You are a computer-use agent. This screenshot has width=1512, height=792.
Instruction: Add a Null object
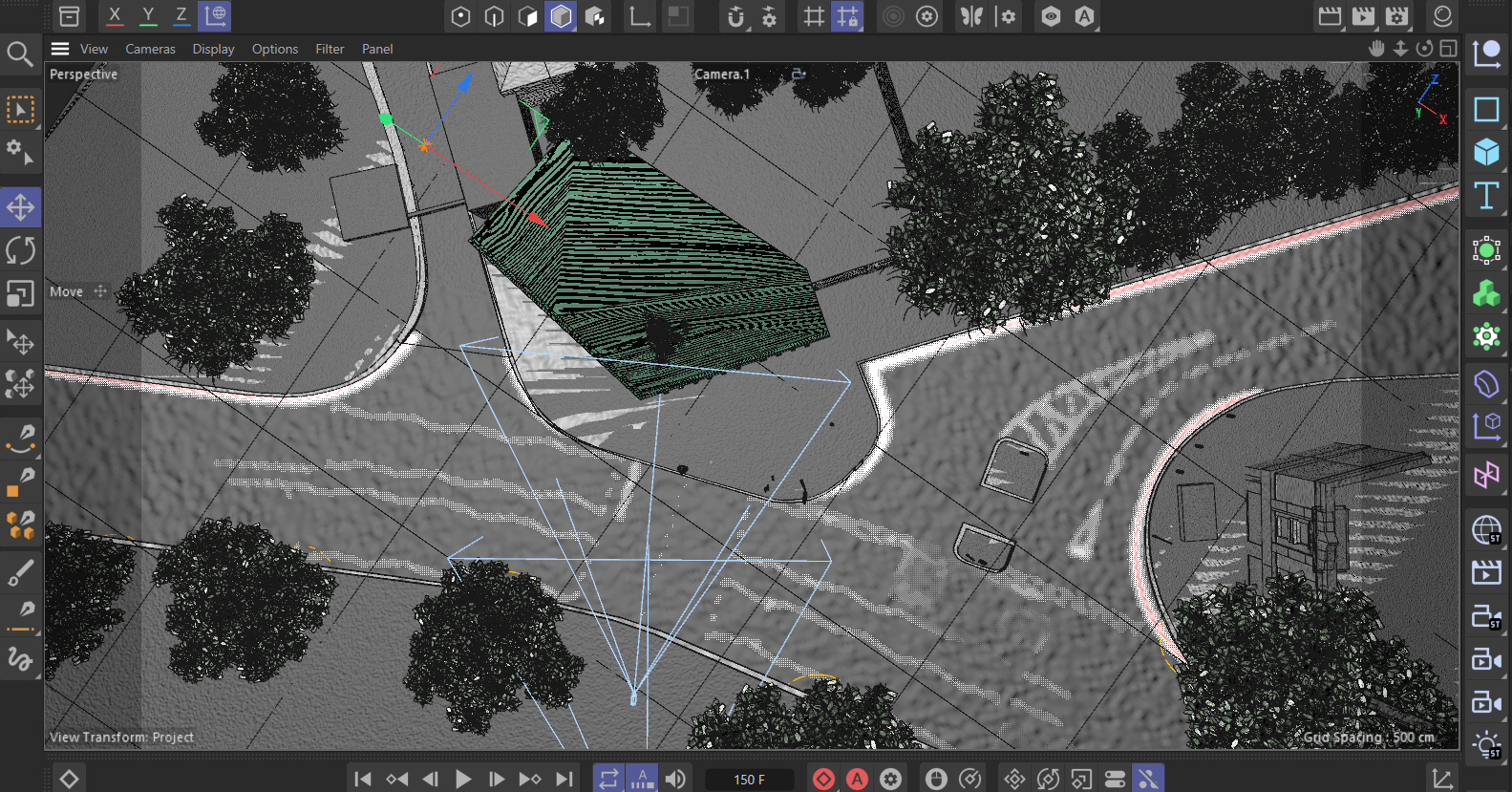pyautogui.click(x=1486, y=54)
